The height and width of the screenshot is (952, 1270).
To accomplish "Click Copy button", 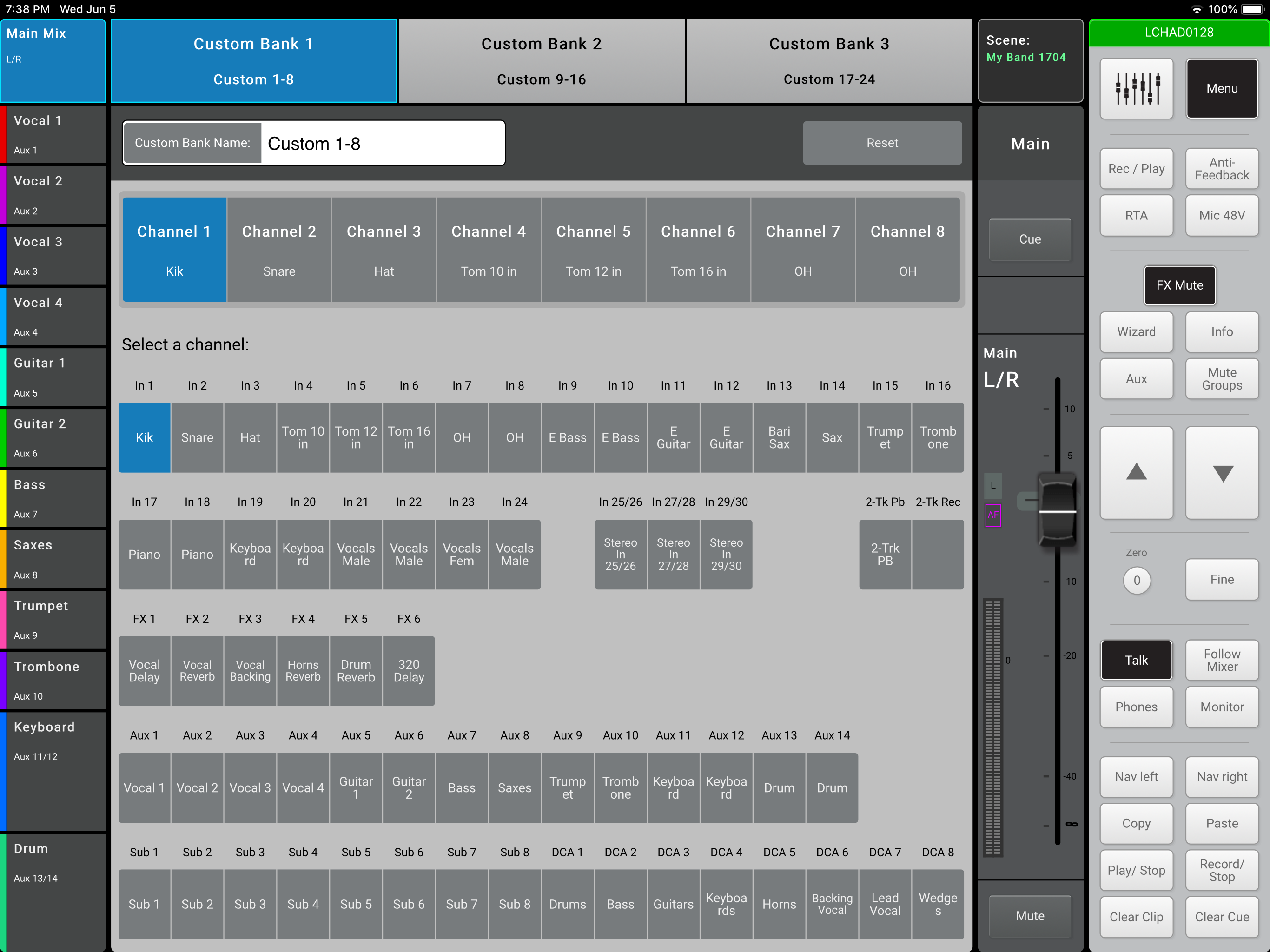I will tap(1136, 823).
